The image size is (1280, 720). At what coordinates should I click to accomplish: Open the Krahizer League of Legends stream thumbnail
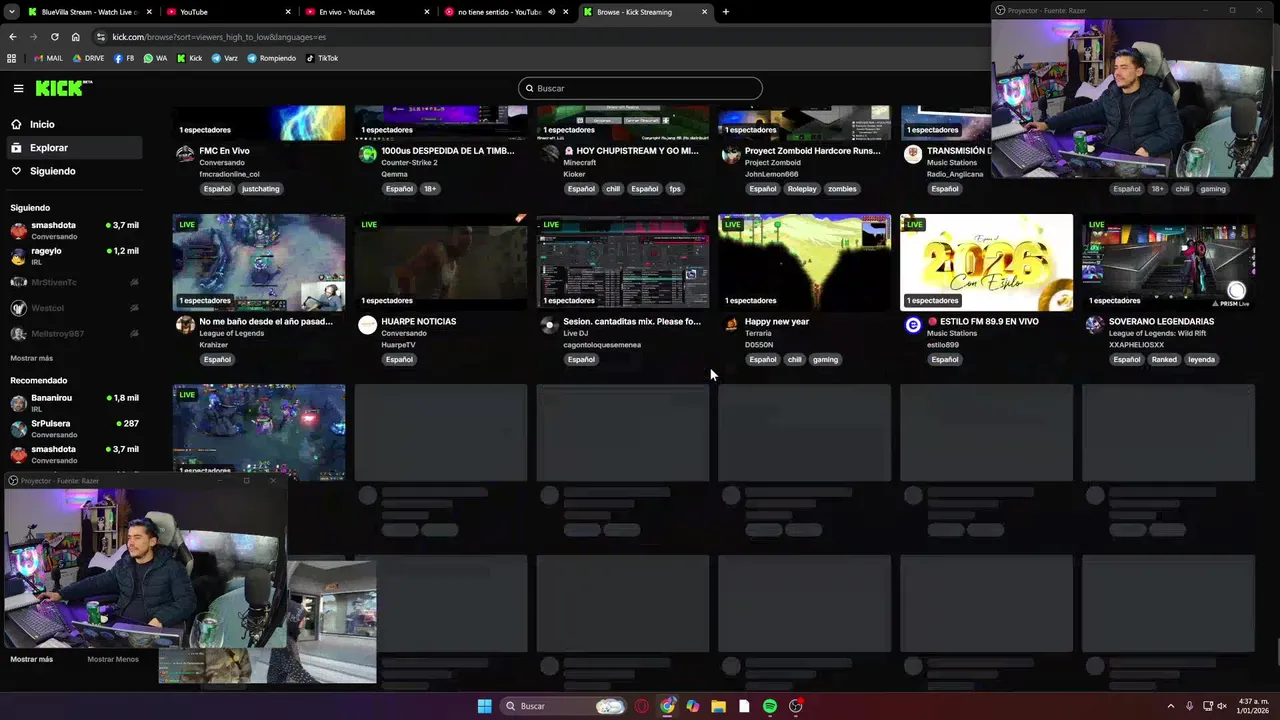coord(258,262)
